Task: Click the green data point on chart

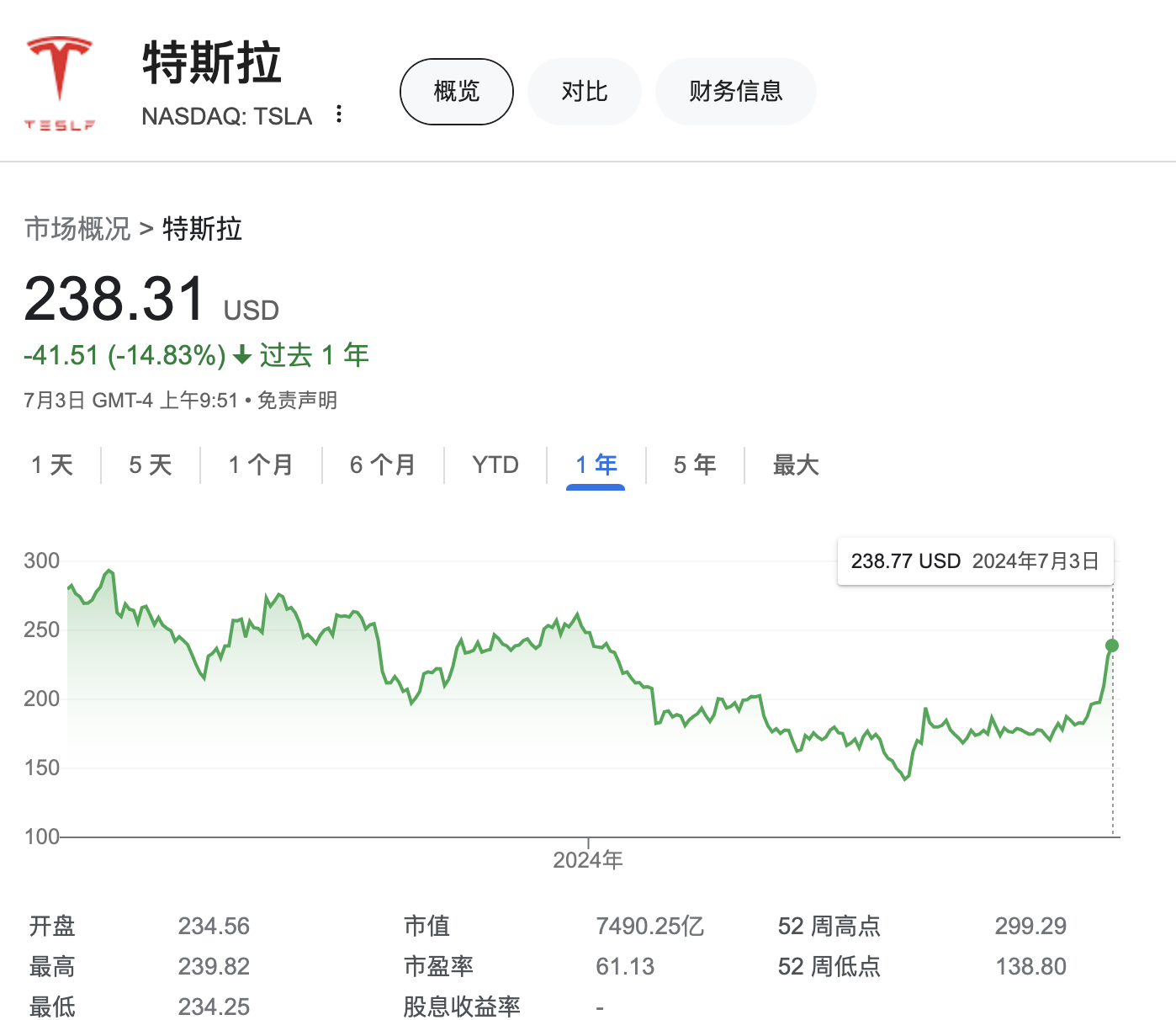Action: coord(1112,645)
